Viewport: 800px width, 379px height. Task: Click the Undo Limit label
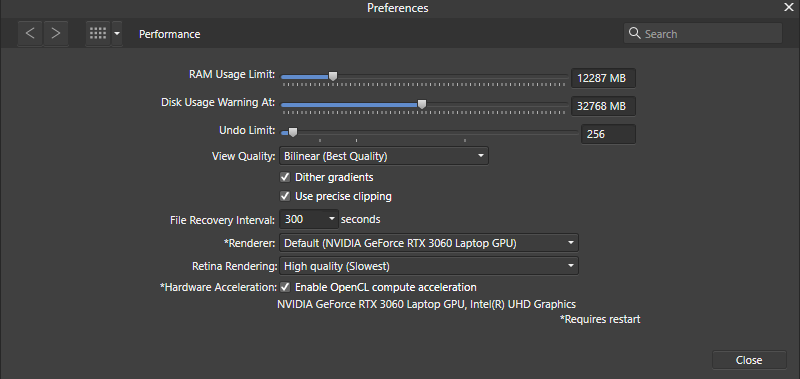click(x=247, y=130)
